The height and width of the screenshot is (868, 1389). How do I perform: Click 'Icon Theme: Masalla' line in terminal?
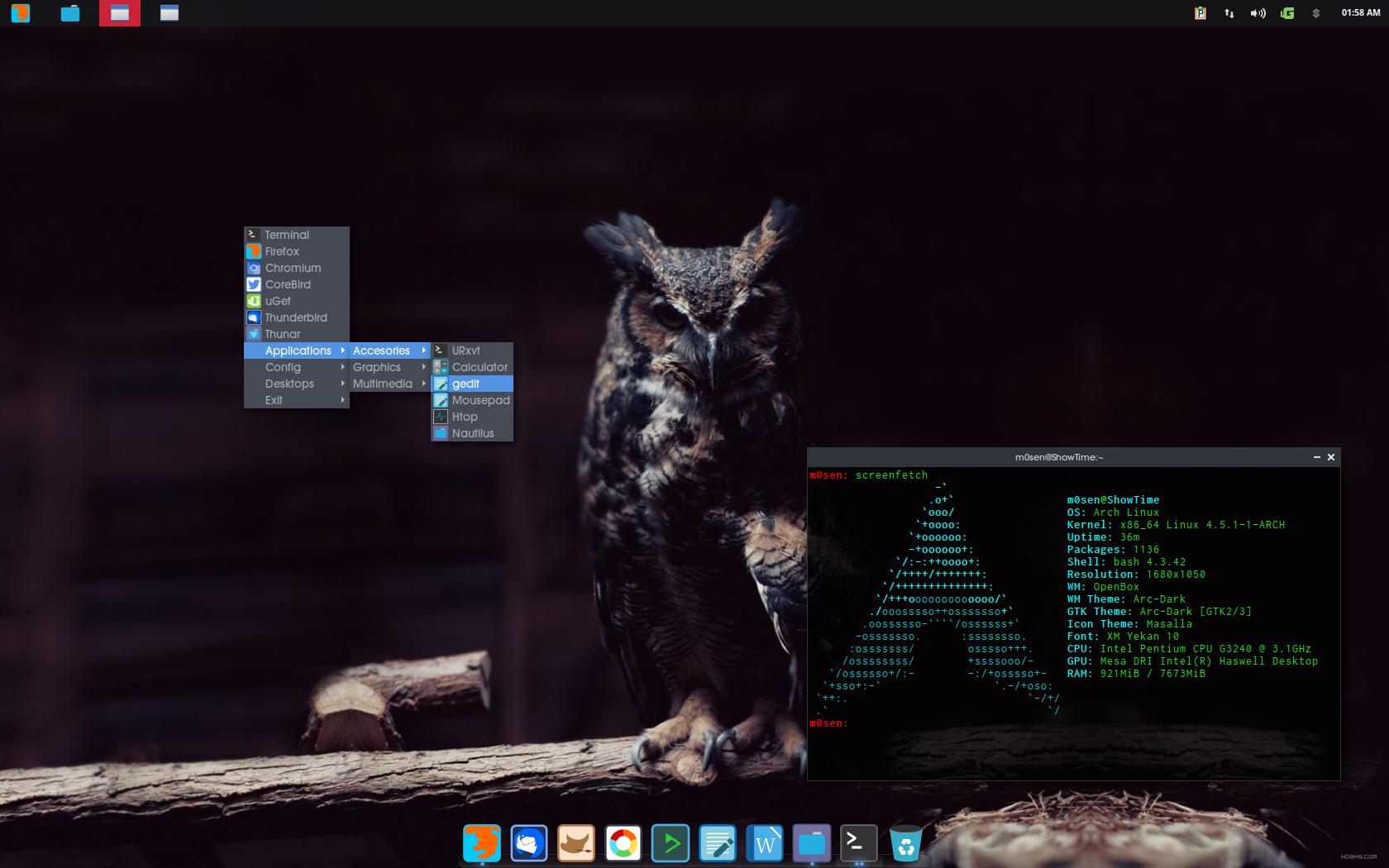point(1129,624)
